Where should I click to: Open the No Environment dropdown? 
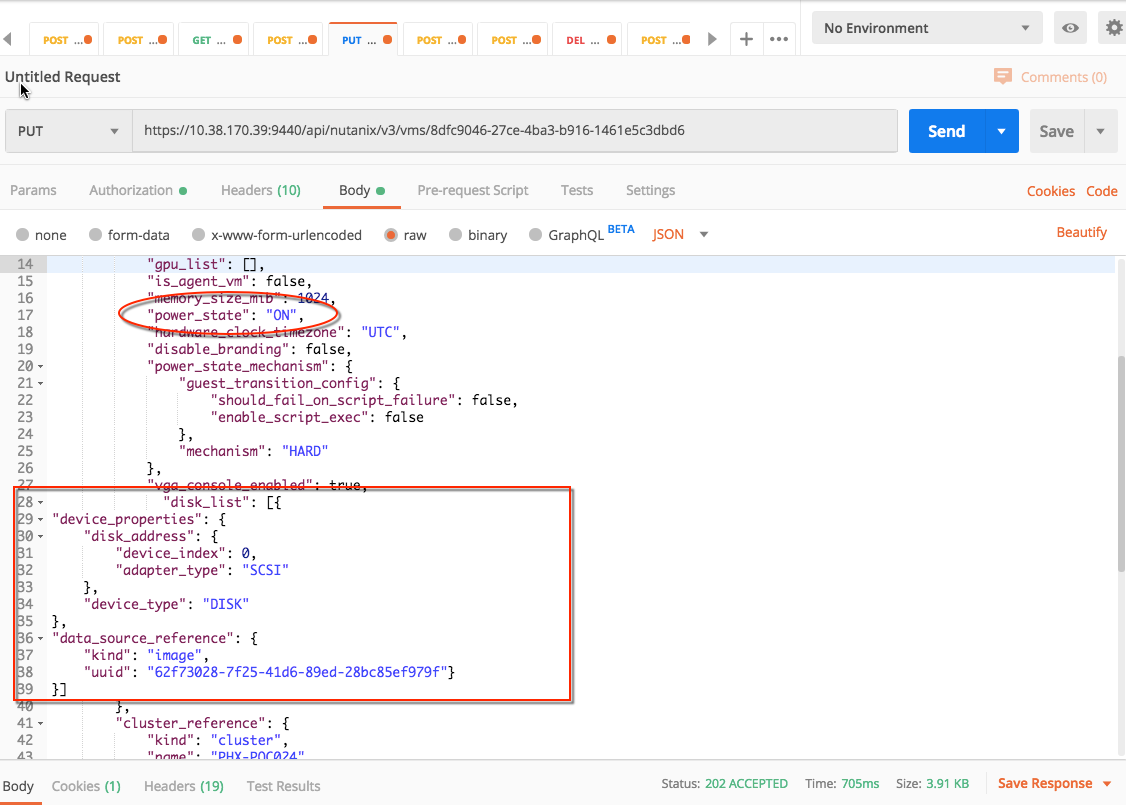[x=926, y=28]
